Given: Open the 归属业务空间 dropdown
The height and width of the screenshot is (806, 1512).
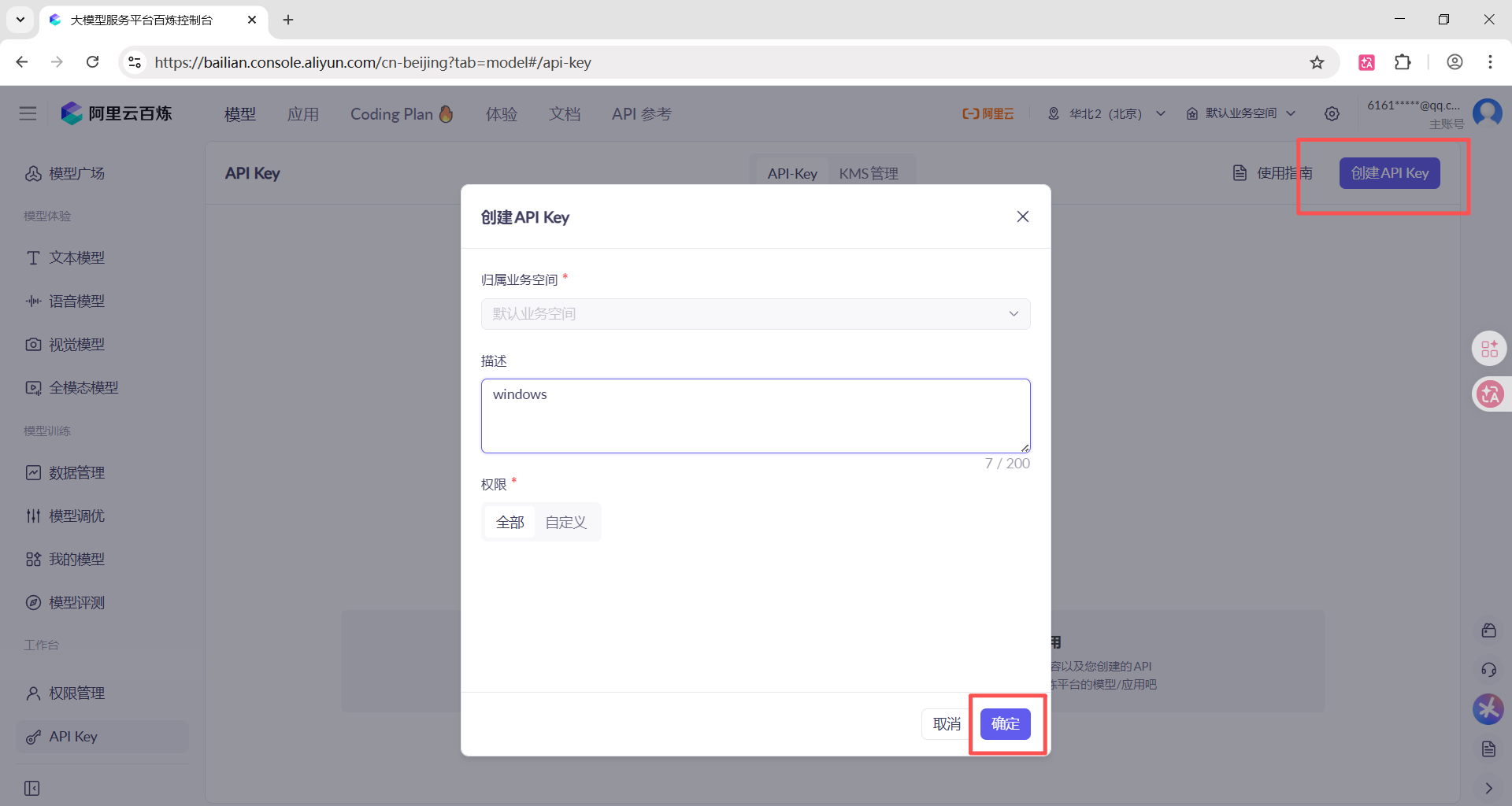Looking at the screenshot, I should [x=755, y=314].
